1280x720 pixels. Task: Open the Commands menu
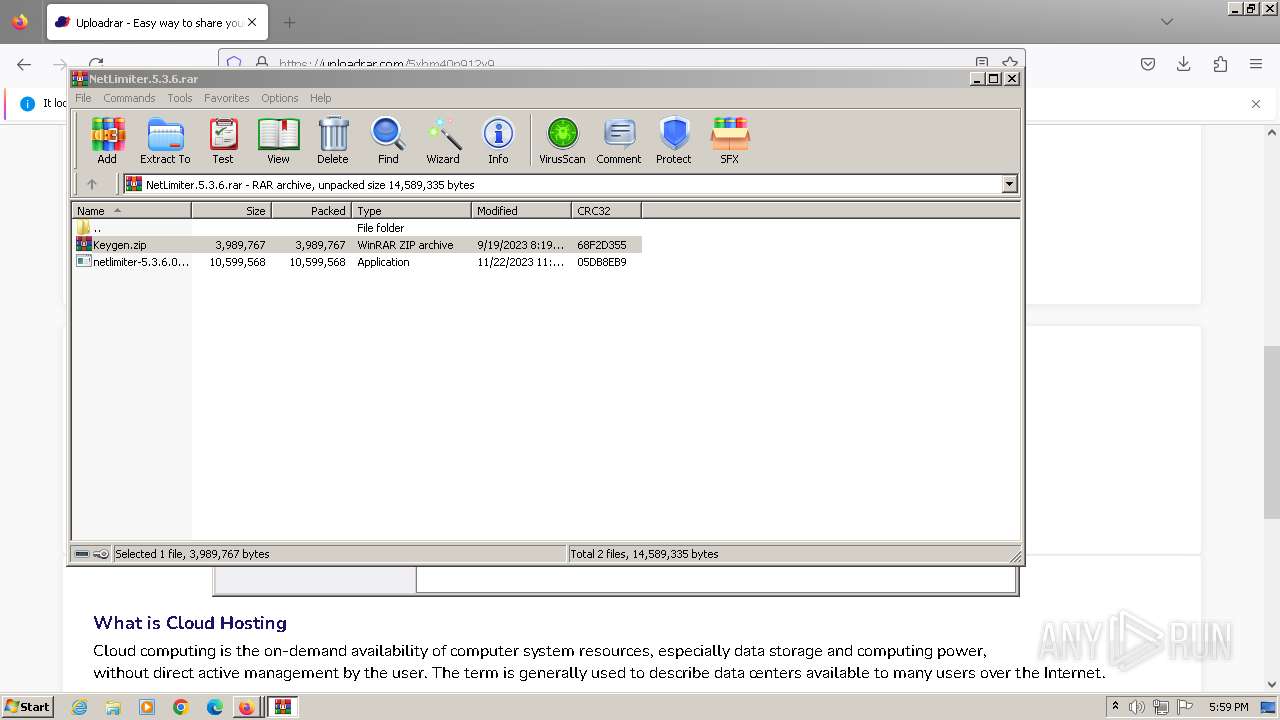click(x=129, y=98)
